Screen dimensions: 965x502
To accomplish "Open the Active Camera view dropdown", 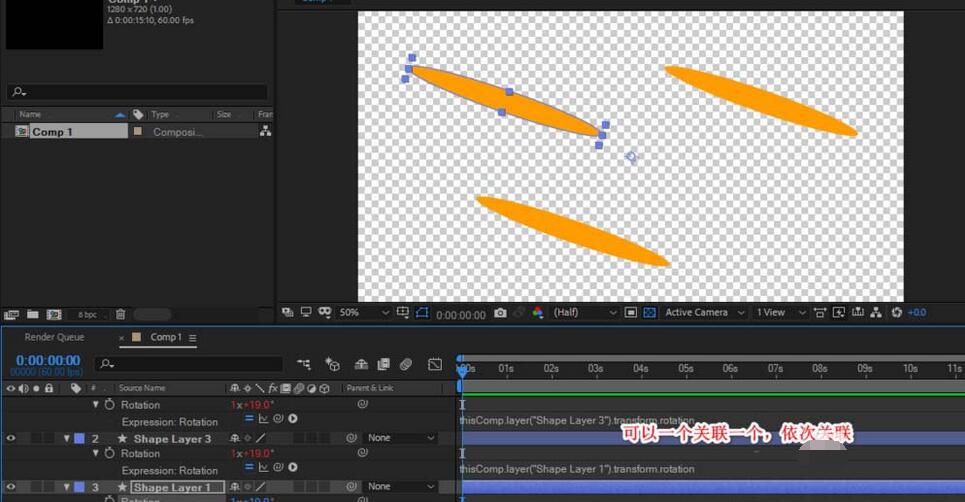I will click(x=705, y=313).
